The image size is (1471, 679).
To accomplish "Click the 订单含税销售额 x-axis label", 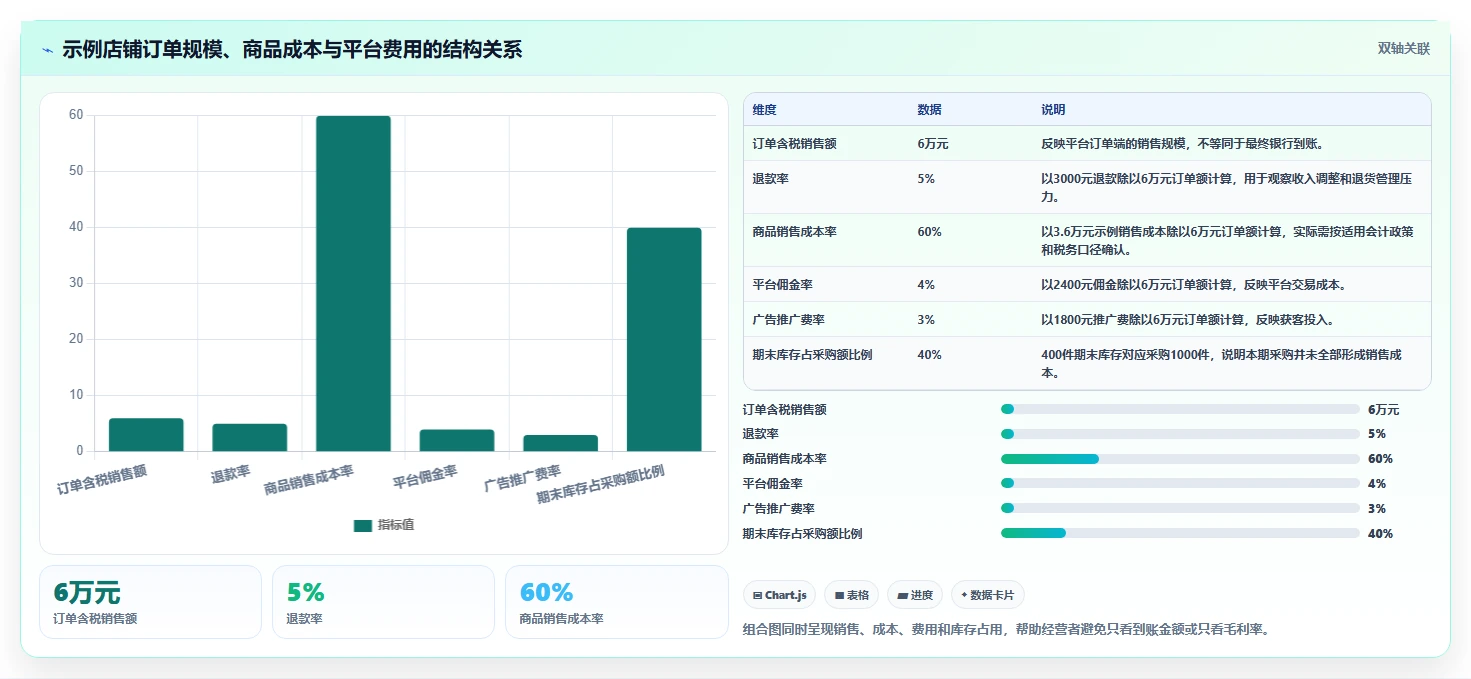I will (102, 479).
